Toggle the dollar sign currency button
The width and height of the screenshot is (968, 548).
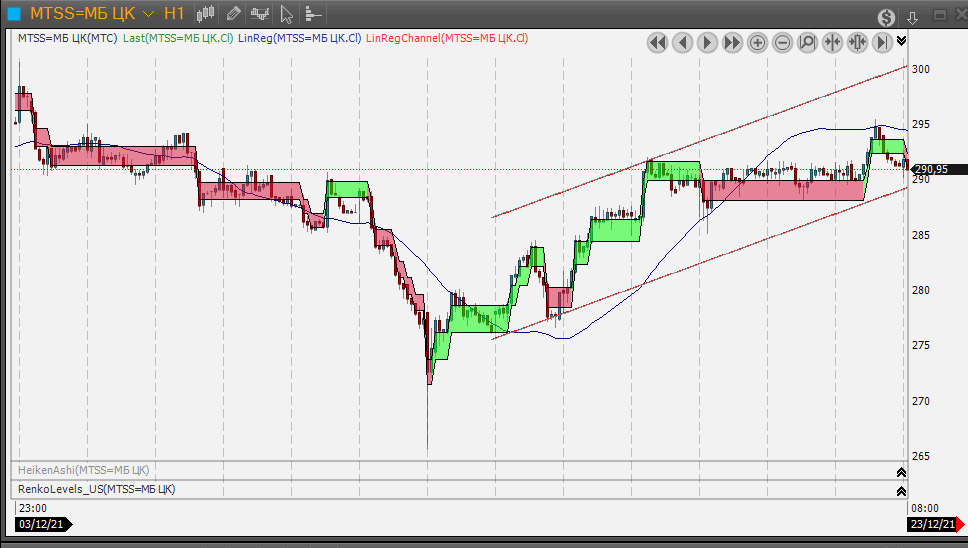coord(886,17)
